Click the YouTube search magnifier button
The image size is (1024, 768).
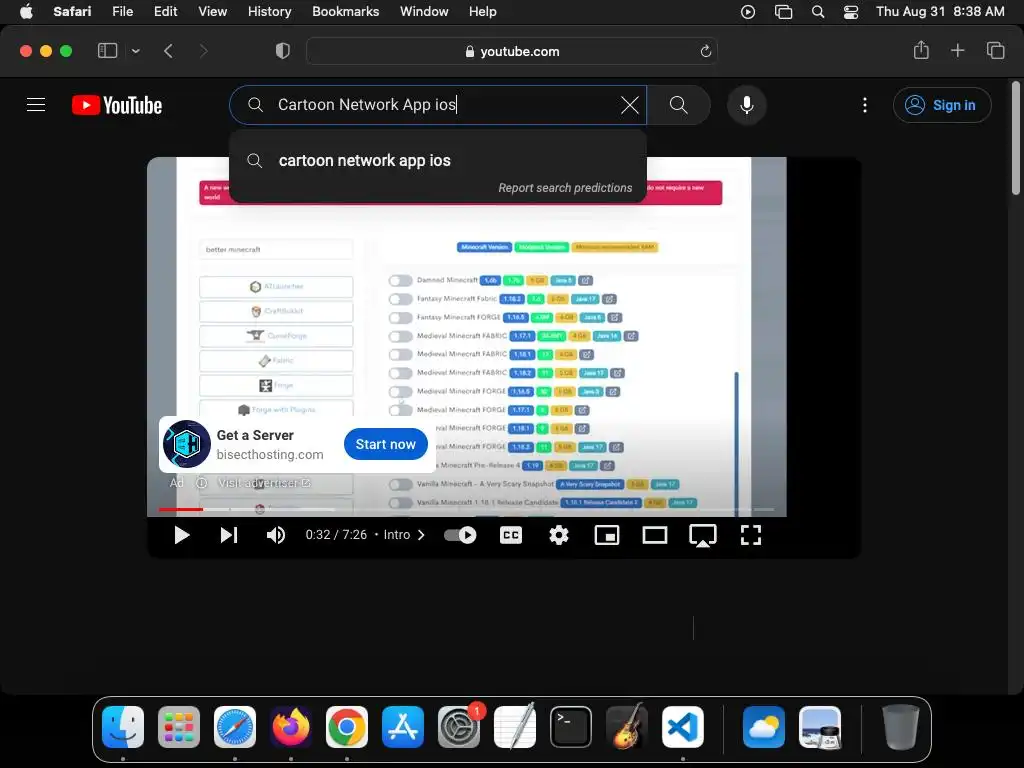point(679,104)
